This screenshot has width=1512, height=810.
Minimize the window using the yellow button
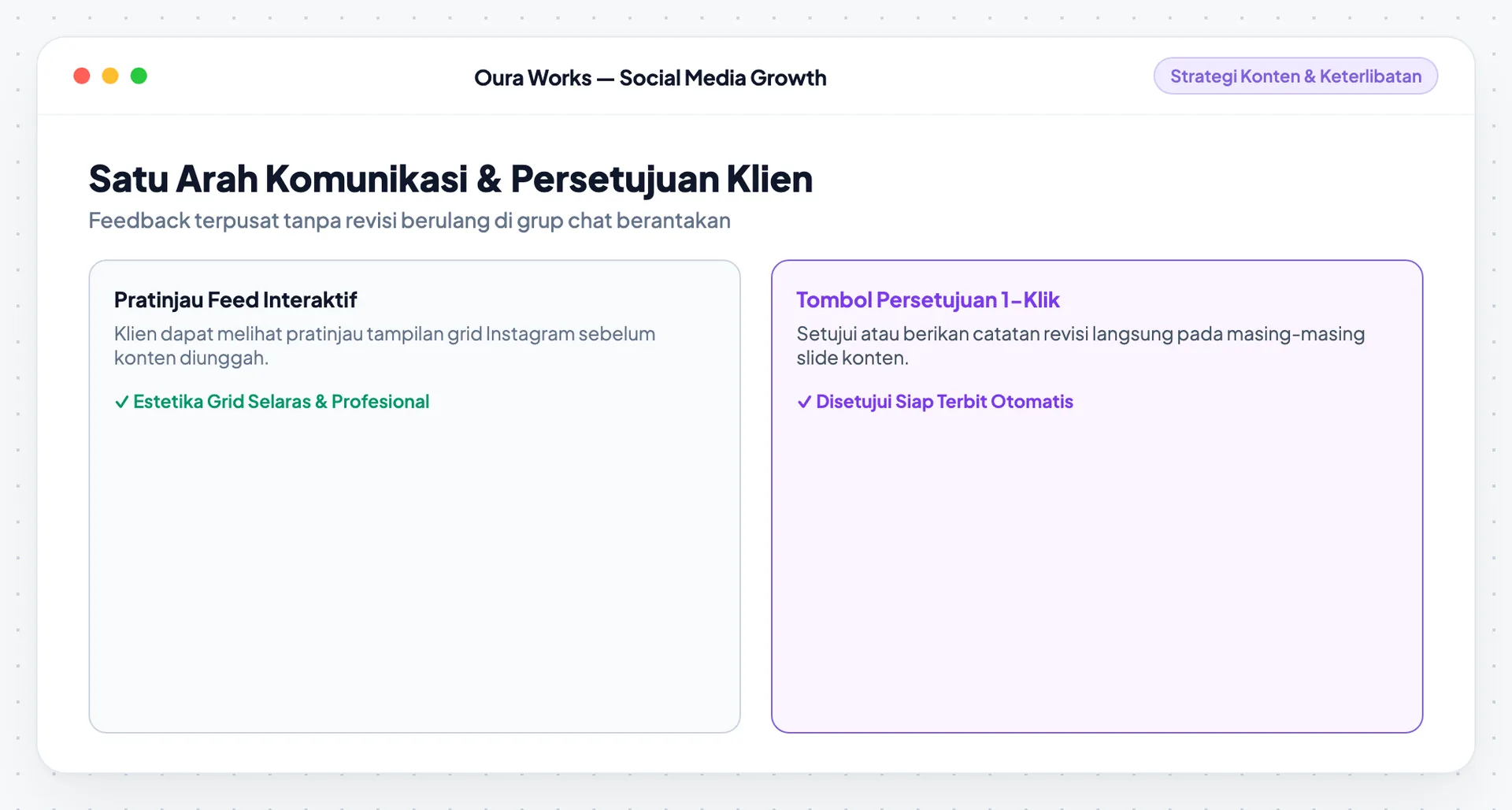[110, 76]
